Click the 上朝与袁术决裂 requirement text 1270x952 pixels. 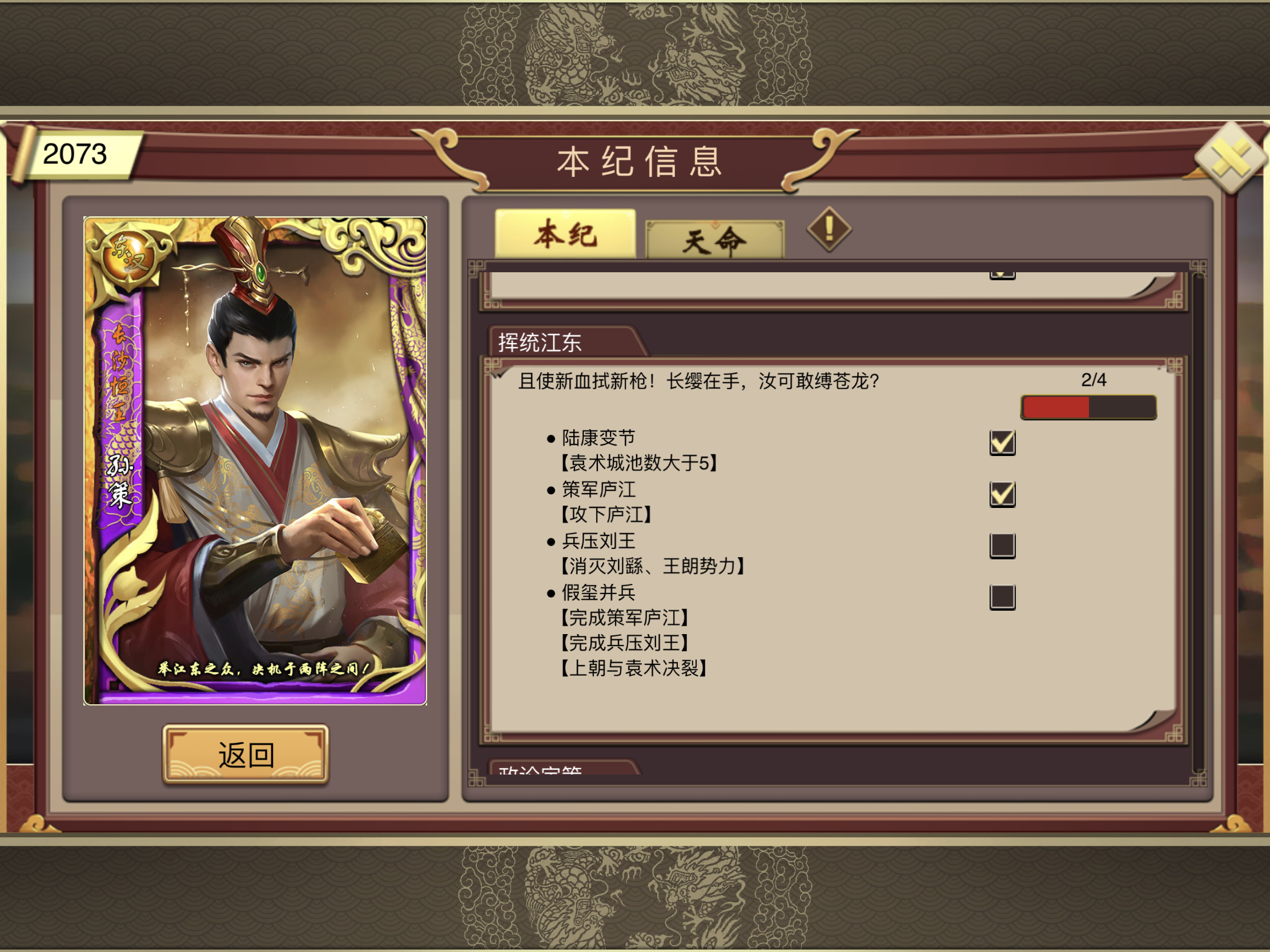point(634,668)
